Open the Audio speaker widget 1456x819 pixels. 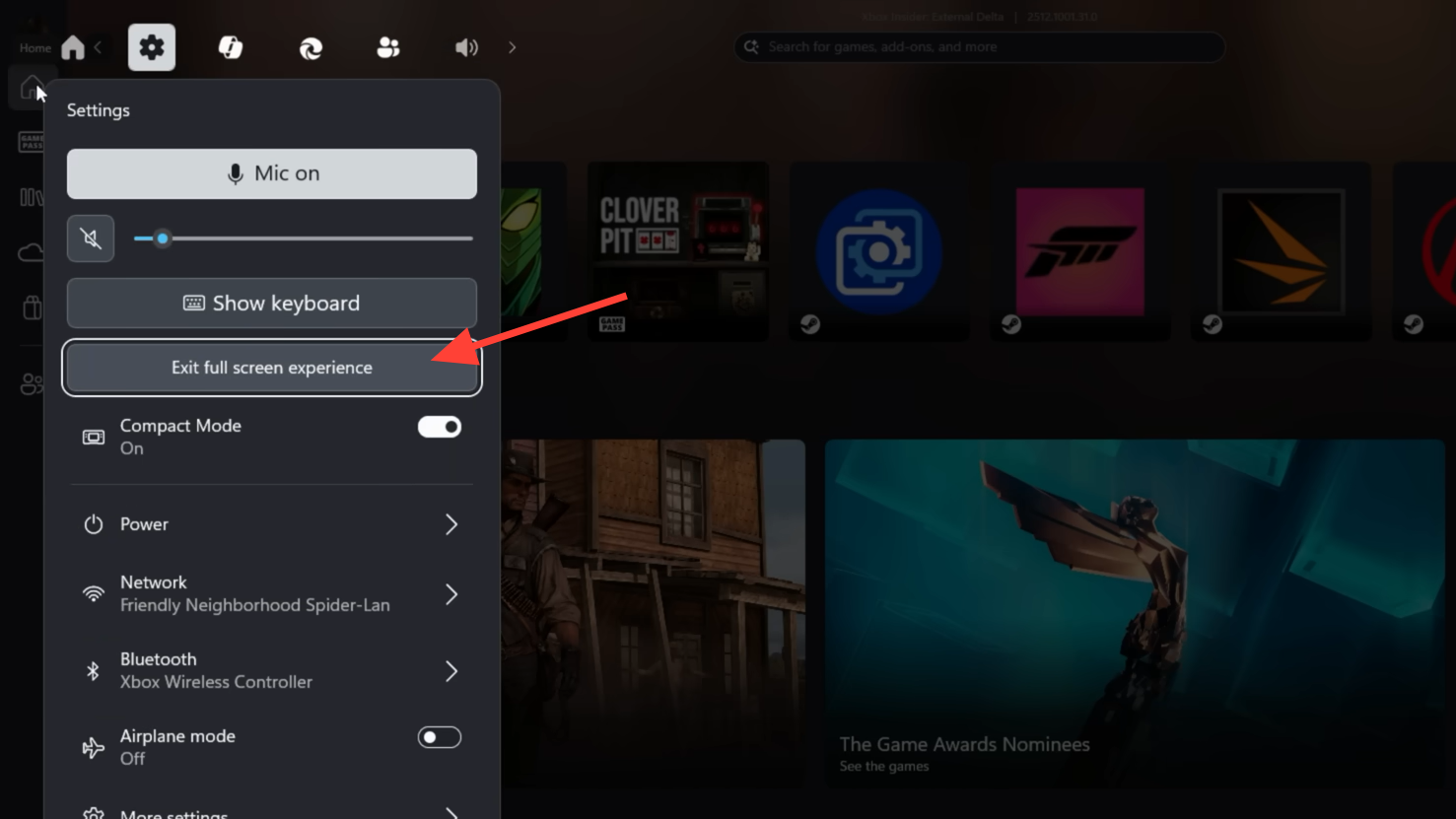466,47
